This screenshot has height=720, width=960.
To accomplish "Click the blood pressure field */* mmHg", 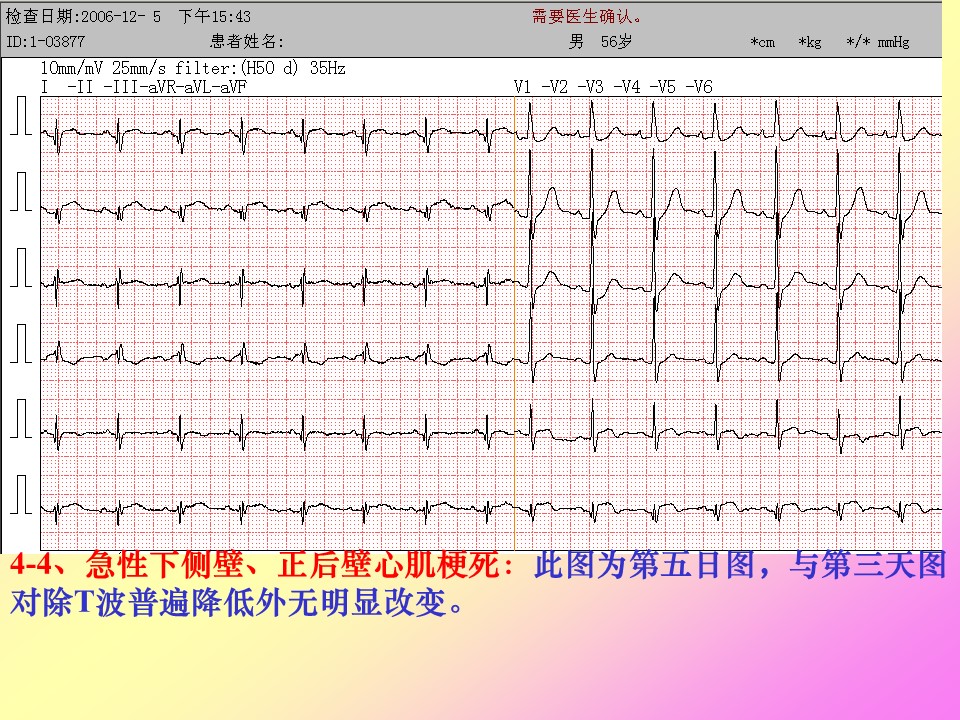I will click(877, 42).
